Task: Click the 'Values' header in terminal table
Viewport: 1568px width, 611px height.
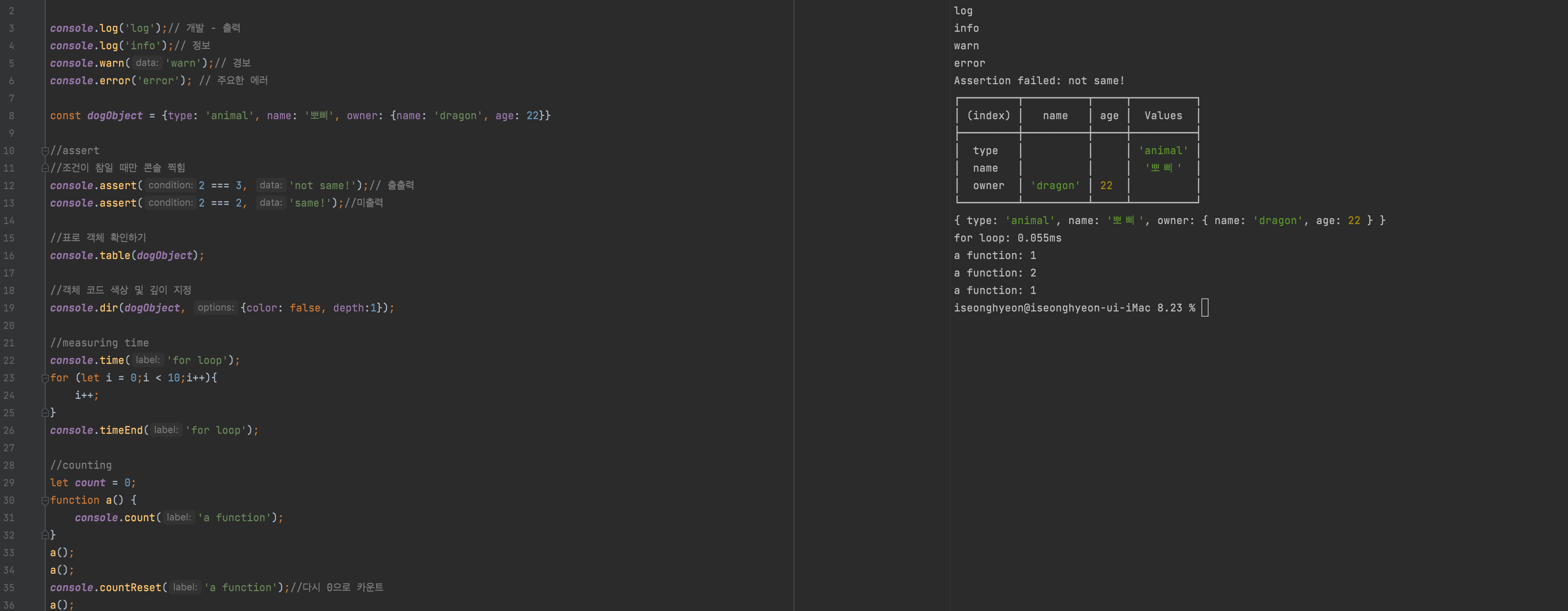Action: 1162,116
